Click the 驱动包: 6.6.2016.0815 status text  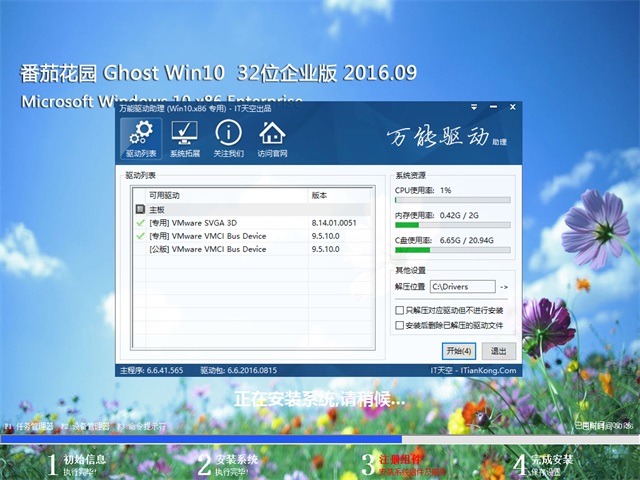(238, 370)
